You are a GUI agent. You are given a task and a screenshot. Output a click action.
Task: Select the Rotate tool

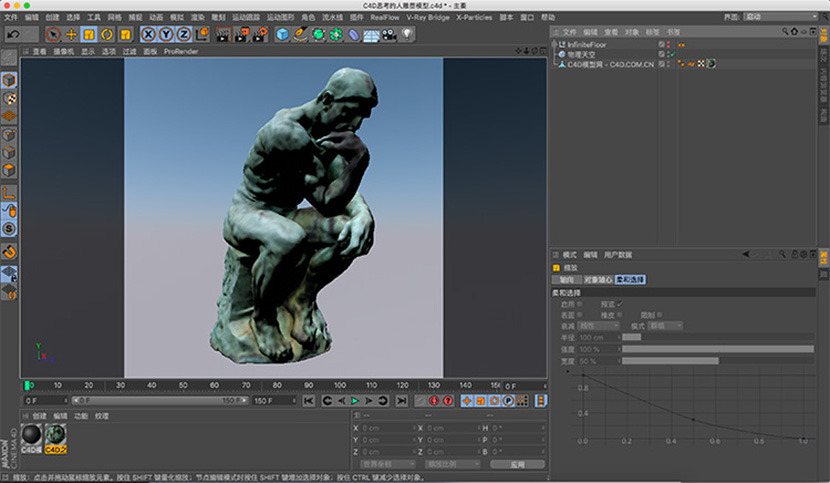pyautogui.click(x=107, y=35)
